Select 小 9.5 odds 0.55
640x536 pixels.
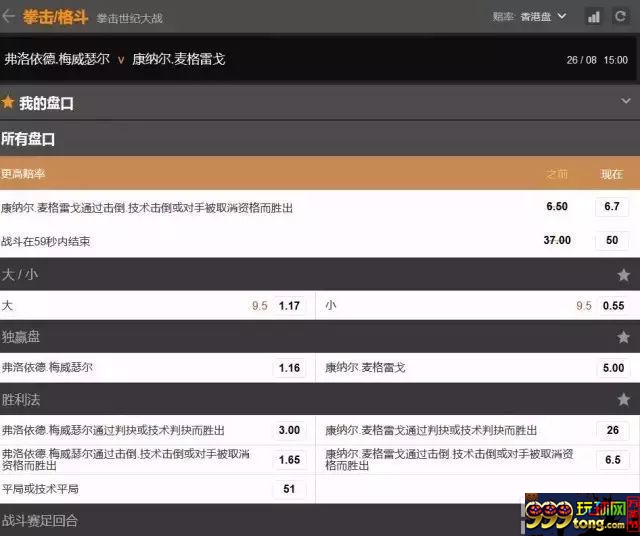[x=613, y=305]
